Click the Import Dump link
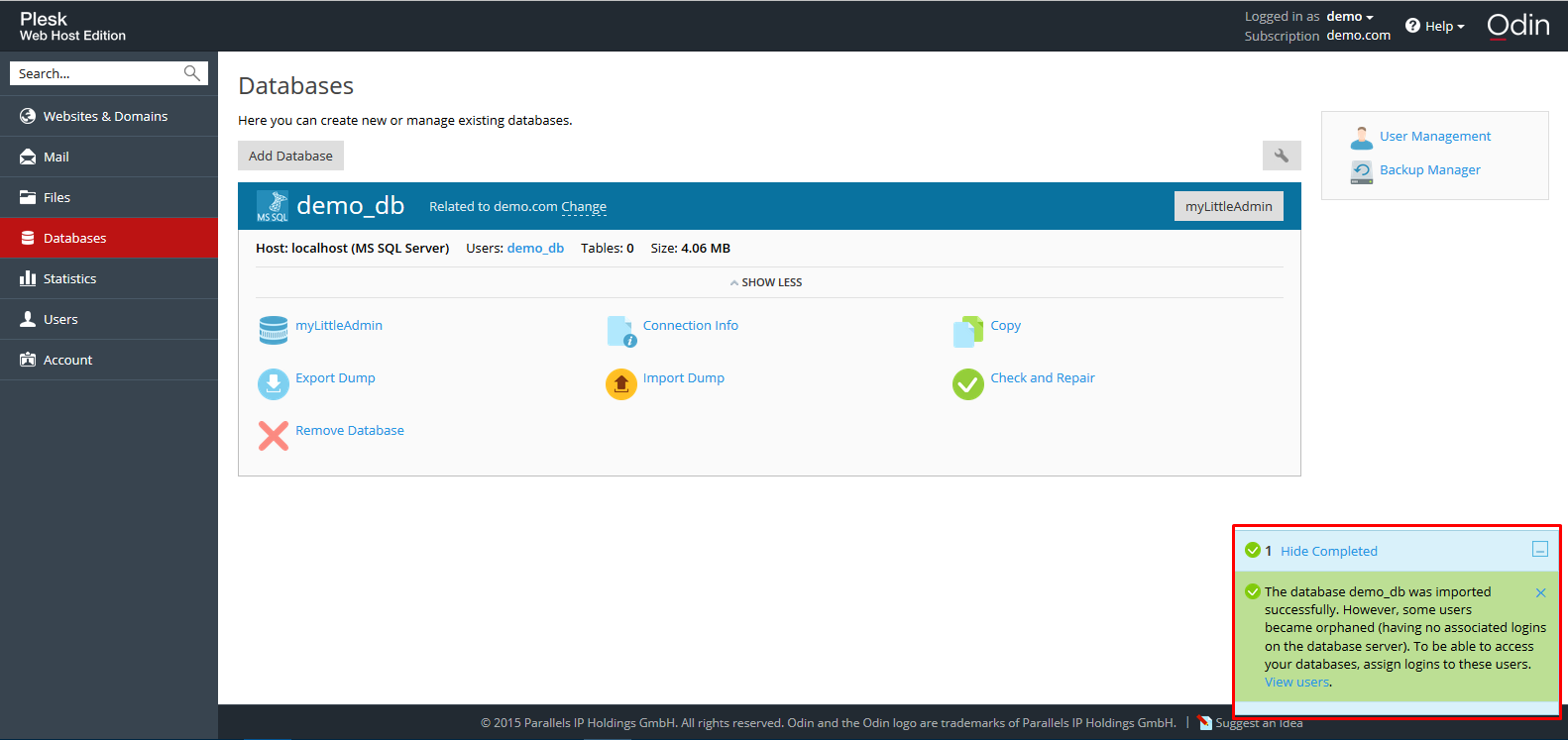Viewport: 1568px width, 740px height. tap(684, 377)
